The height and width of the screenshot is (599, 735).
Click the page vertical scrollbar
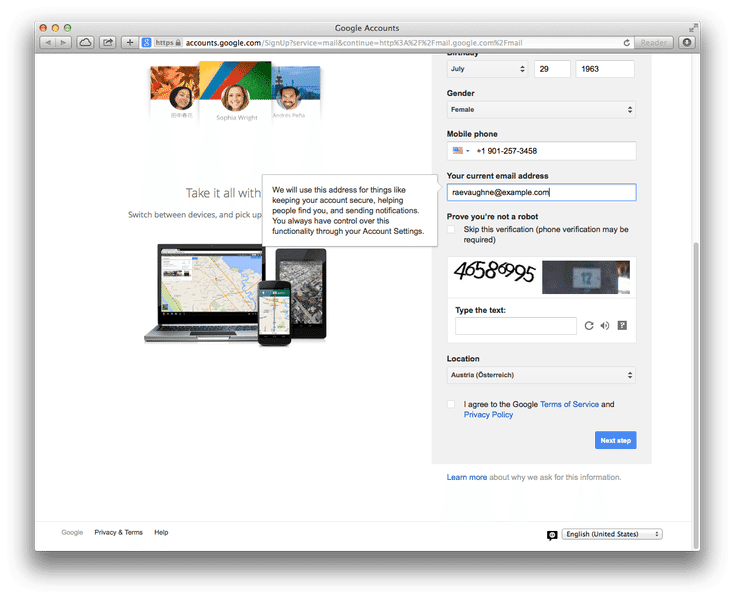[x=696, y=396]
